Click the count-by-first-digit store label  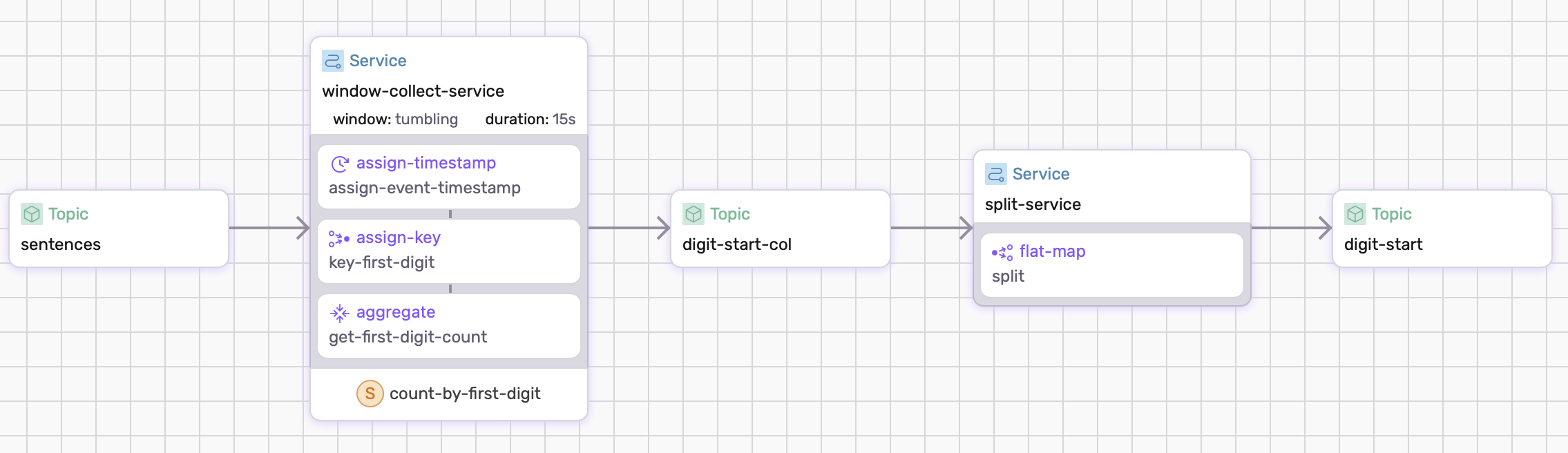465,394
